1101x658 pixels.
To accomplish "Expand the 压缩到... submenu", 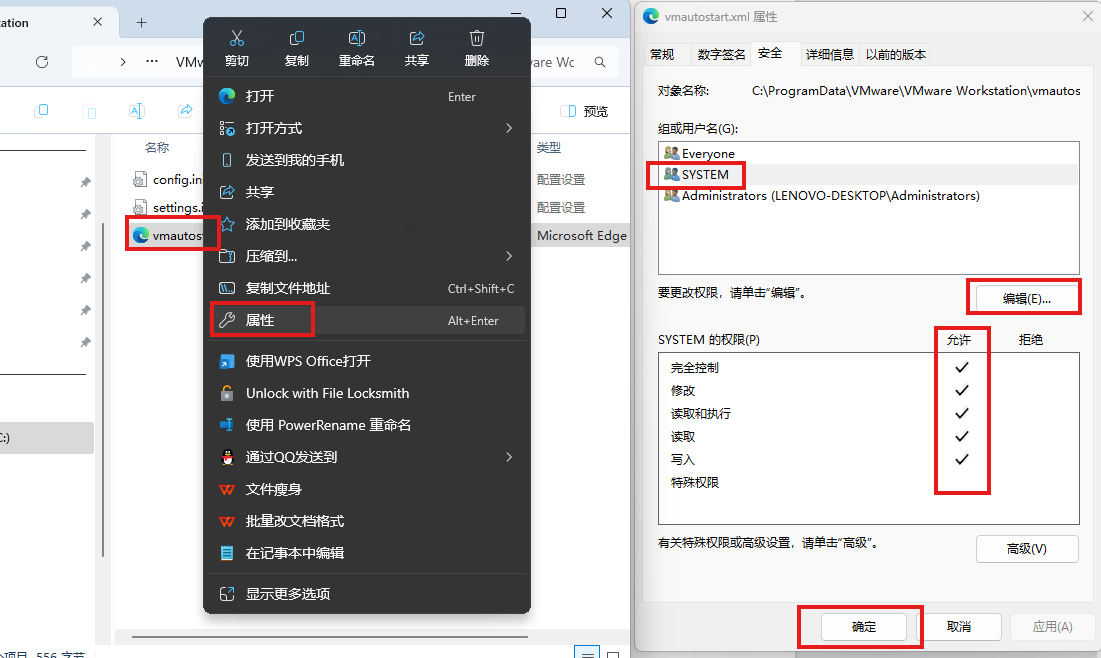I will click(367, 256).
